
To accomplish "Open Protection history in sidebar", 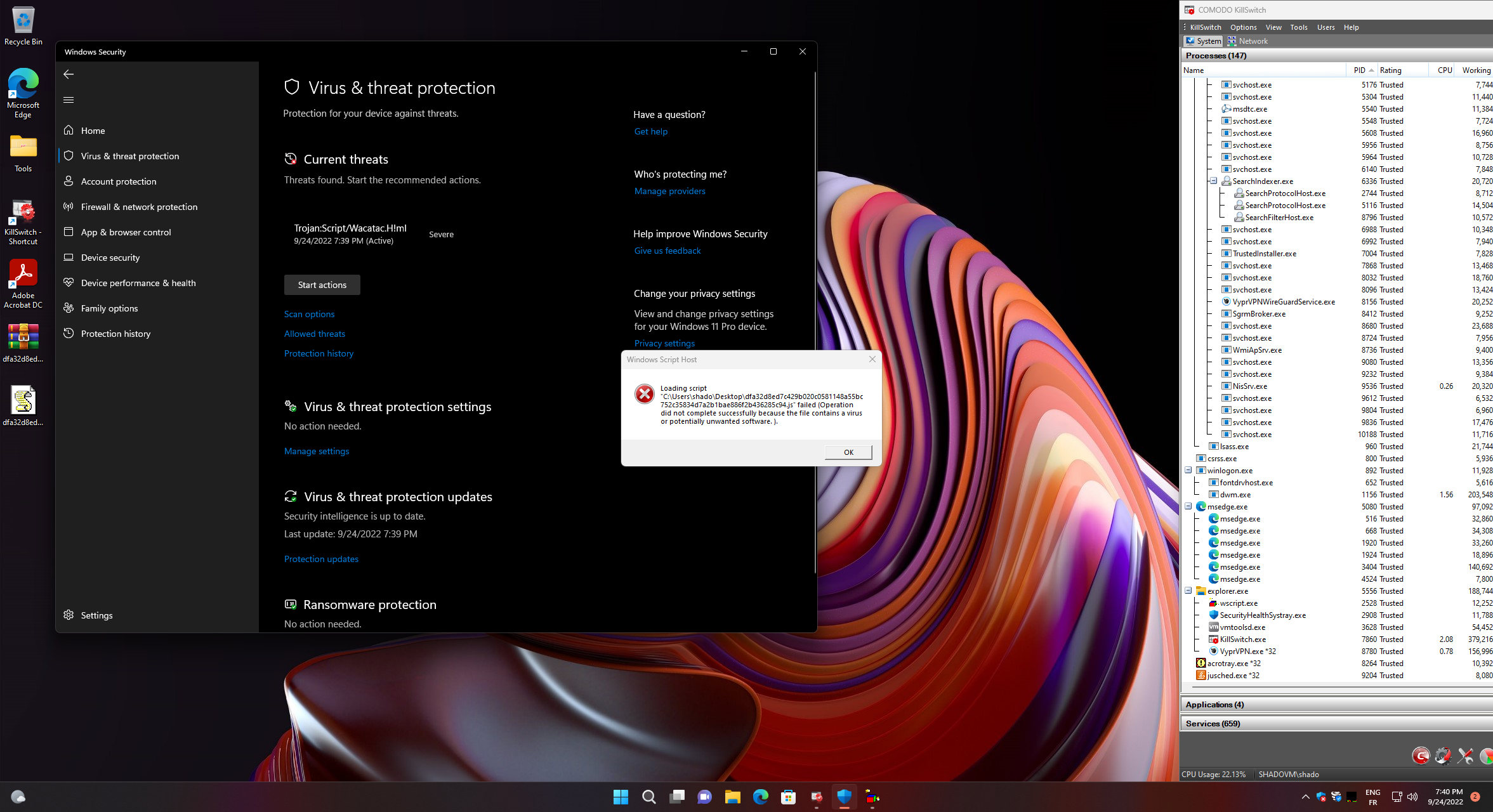I will 115,334.
